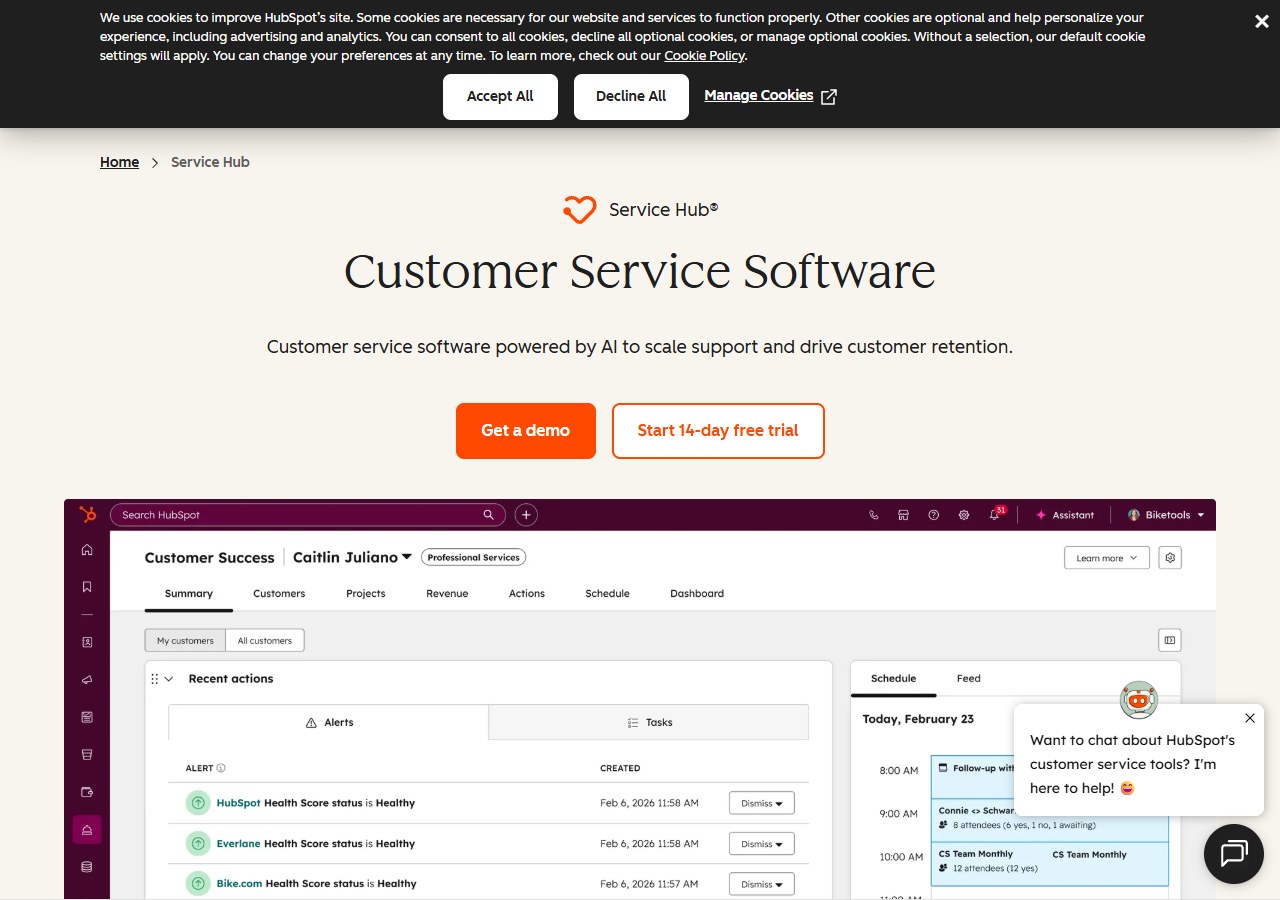
Task: Open the Cookie Policy link
Action: 704,56
